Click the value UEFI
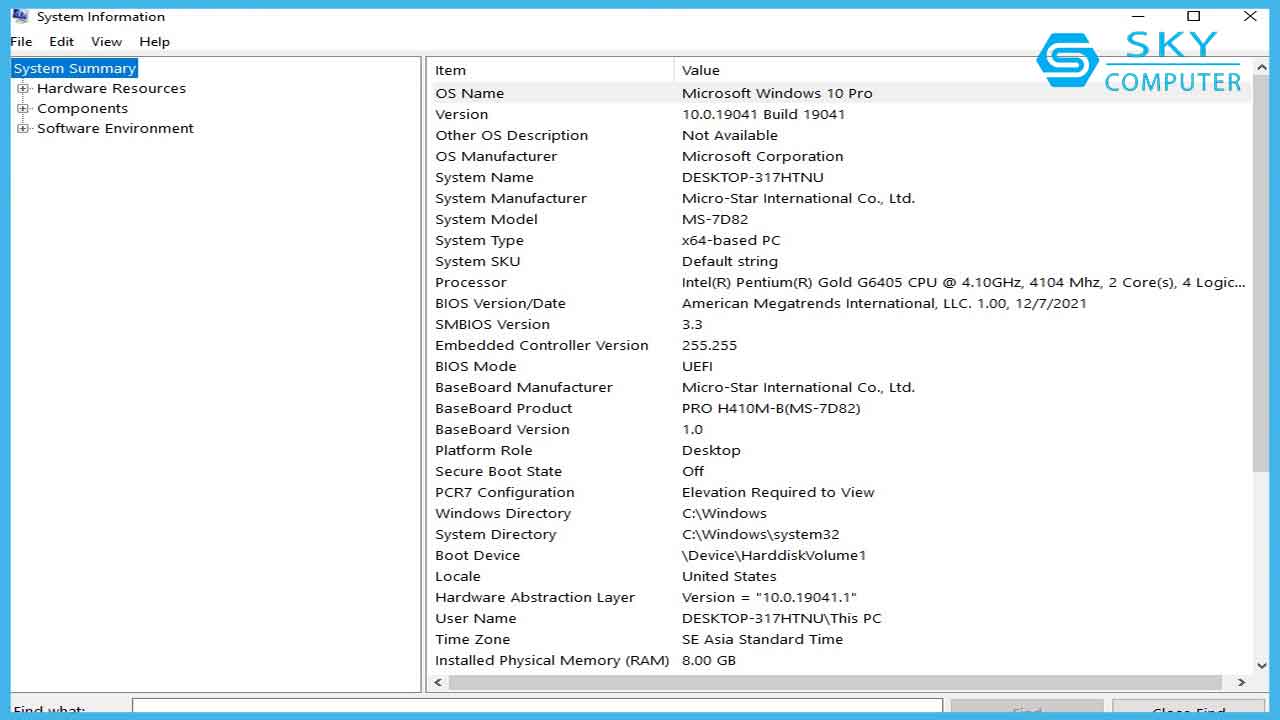This screenshot has width=1280, height=720. (x=697, y=366)
